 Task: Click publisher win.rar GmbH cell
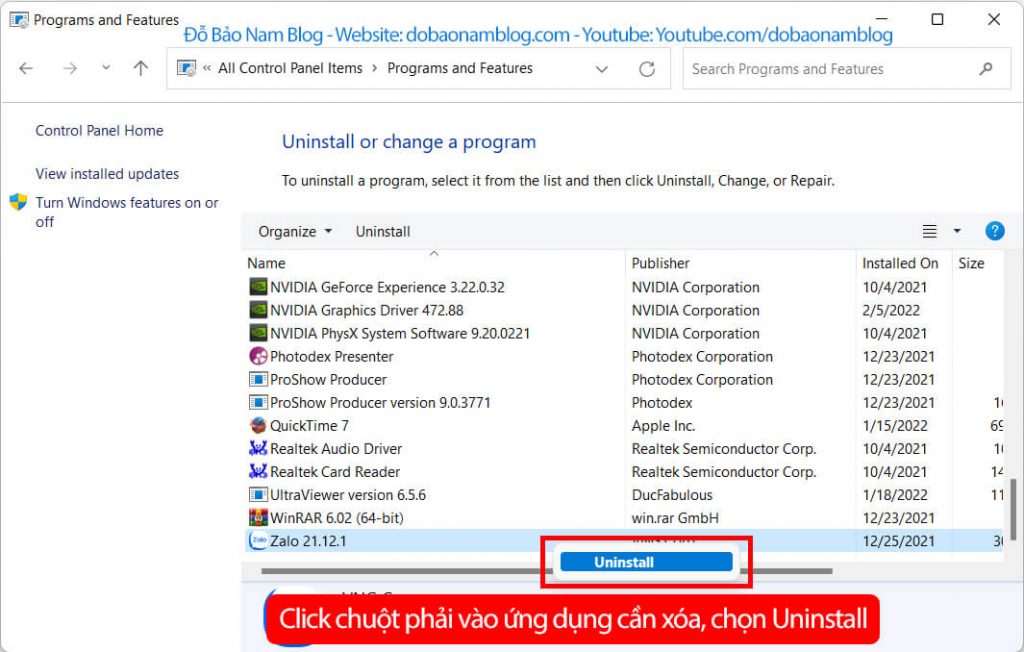coord(675,518)
